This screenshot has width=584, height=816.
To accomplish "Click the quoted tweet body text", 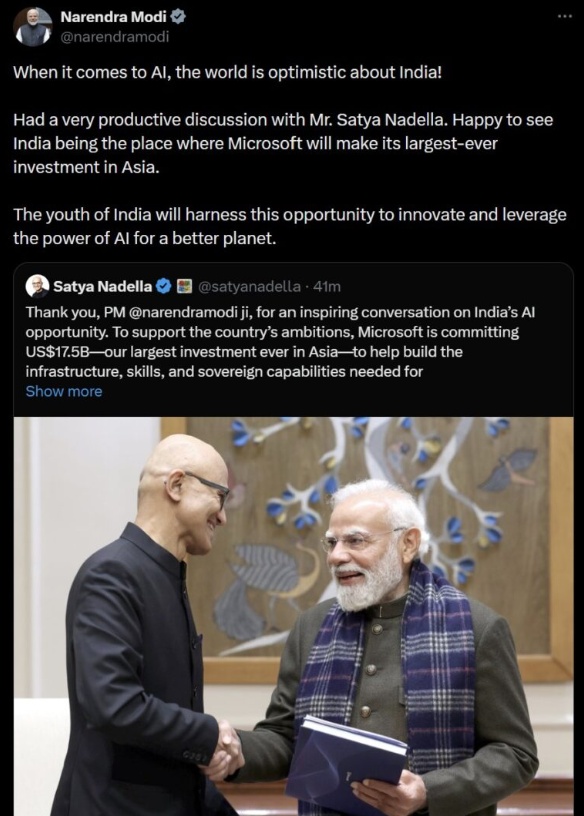I will click(281, 342).
